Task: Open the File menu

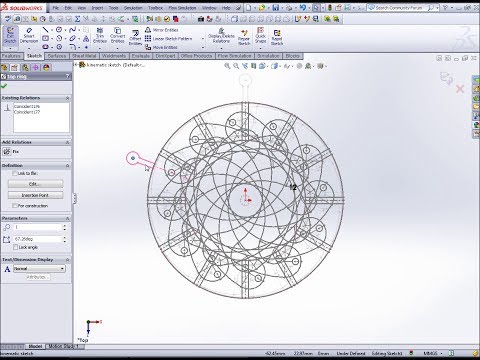Action: pyautogui.click(x=56, y=8)
